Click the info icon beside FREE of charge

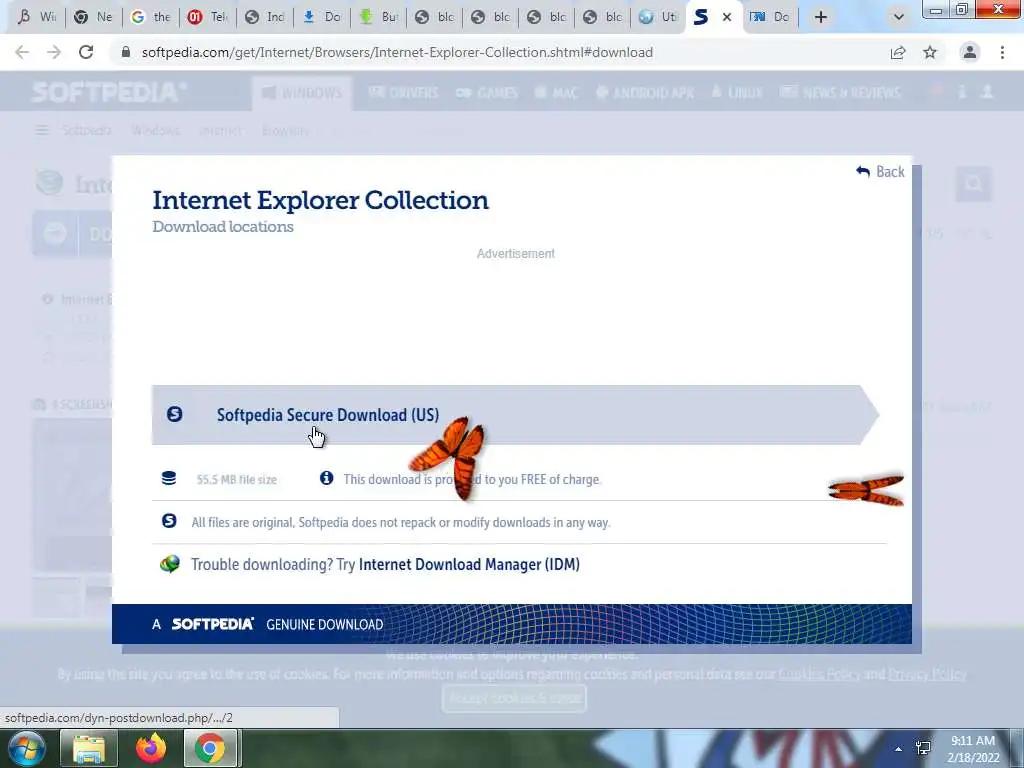[x=327, y=478]
